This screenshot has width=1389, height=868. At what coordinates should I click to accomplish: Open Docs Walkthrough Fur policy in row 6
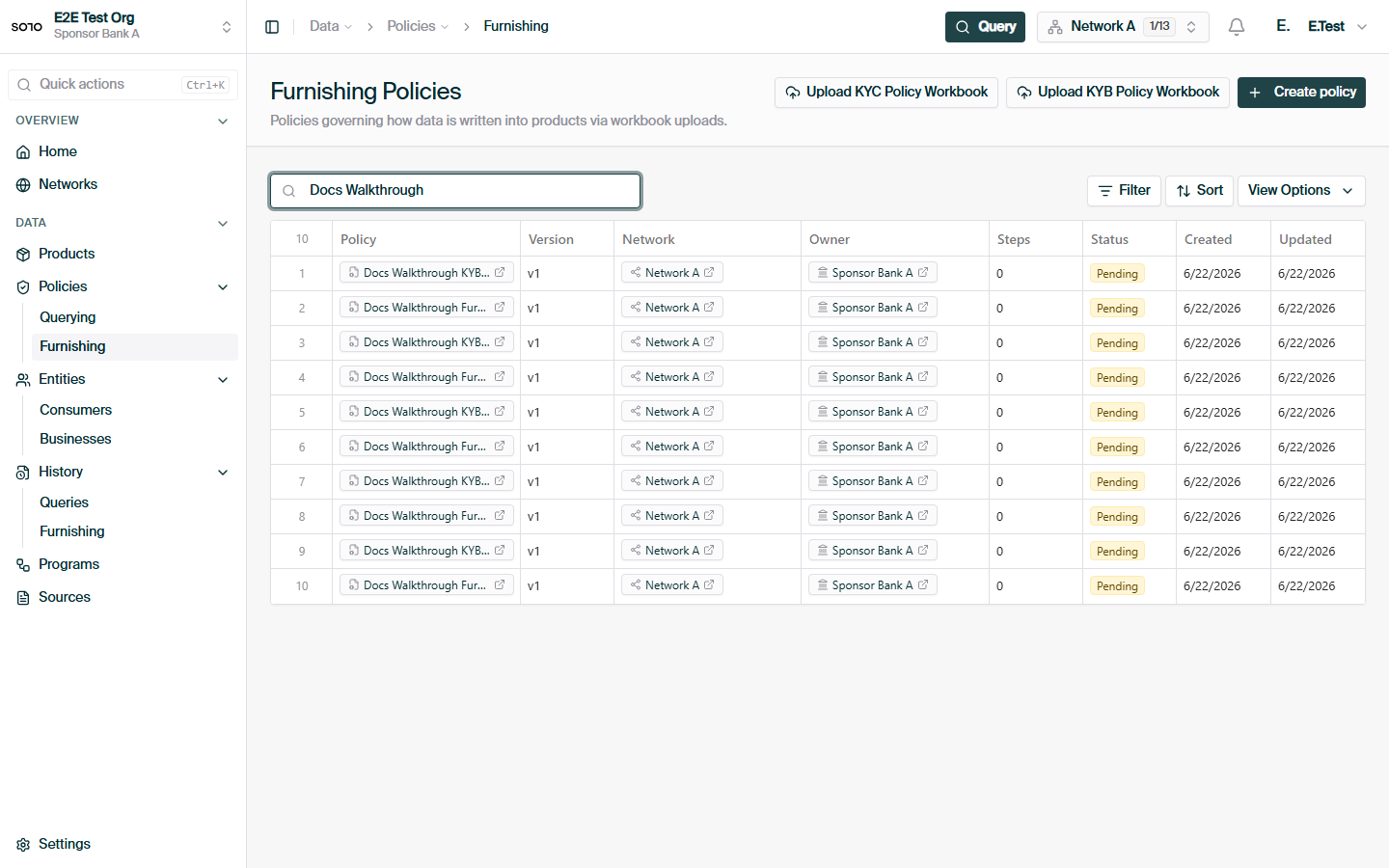coord(425,447)
